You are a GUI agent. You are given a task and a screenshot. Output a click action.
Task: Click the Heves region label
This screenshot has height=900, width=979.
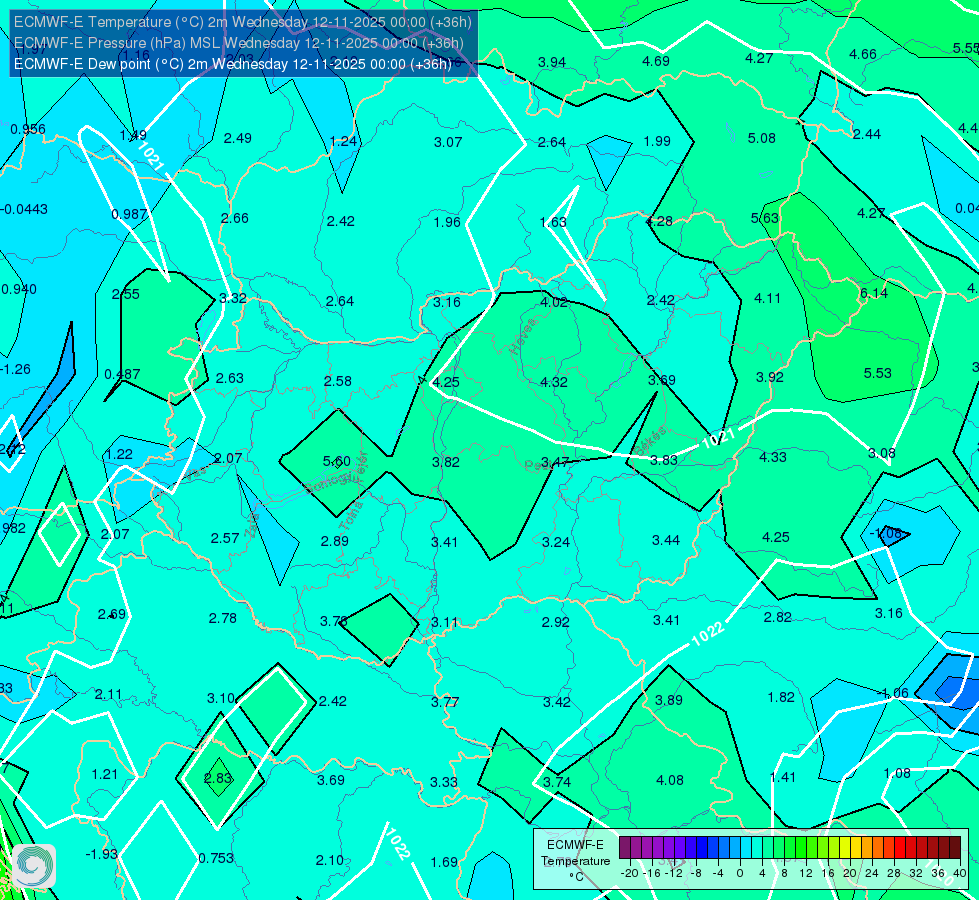(523, 336)
